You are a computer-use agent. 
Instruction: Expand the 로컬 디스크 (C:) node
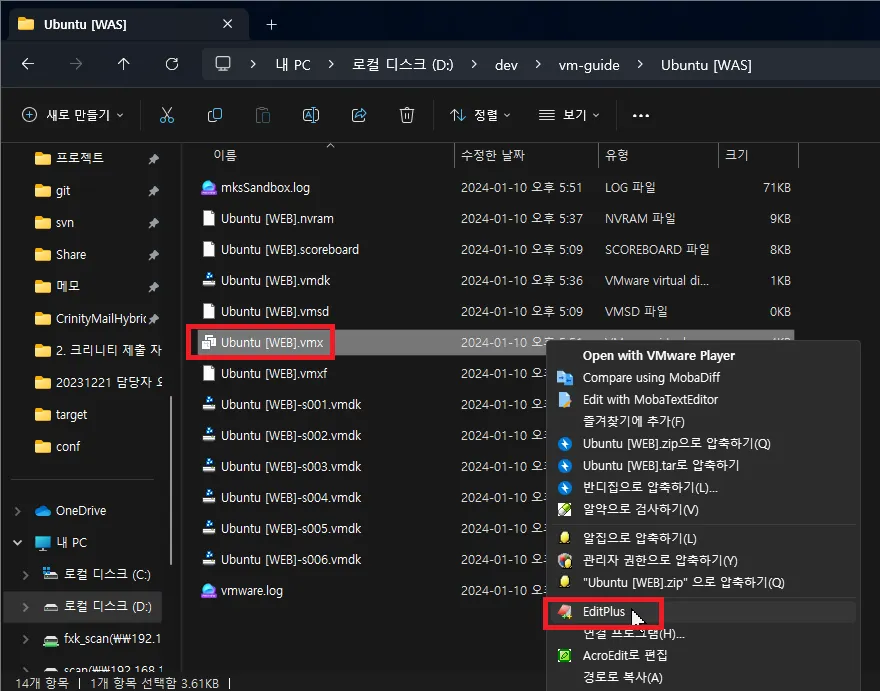(x=26, y=575)
